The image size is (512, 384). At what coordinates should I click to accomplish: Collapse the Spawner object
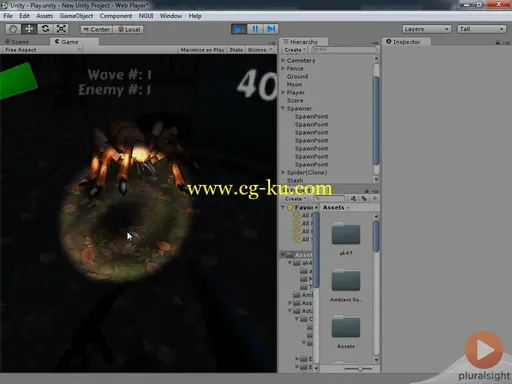[283, 108]
